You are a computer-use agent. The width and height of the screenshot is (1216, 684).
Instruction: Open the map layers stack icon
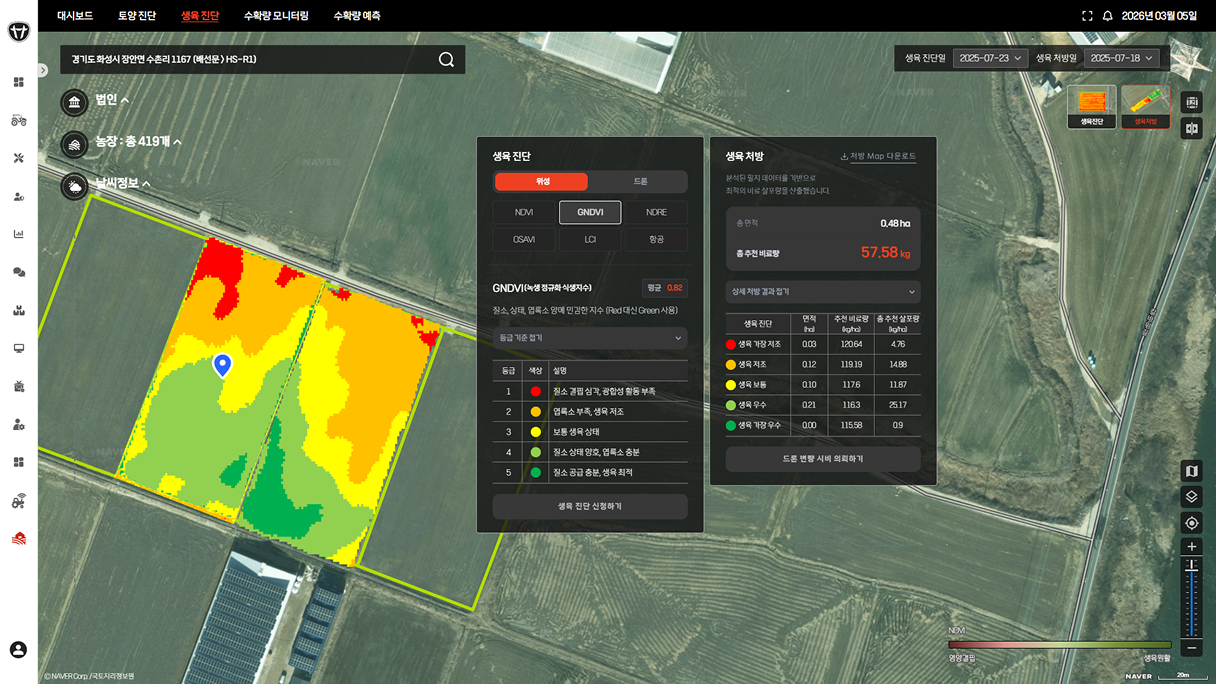point(1191,497)
